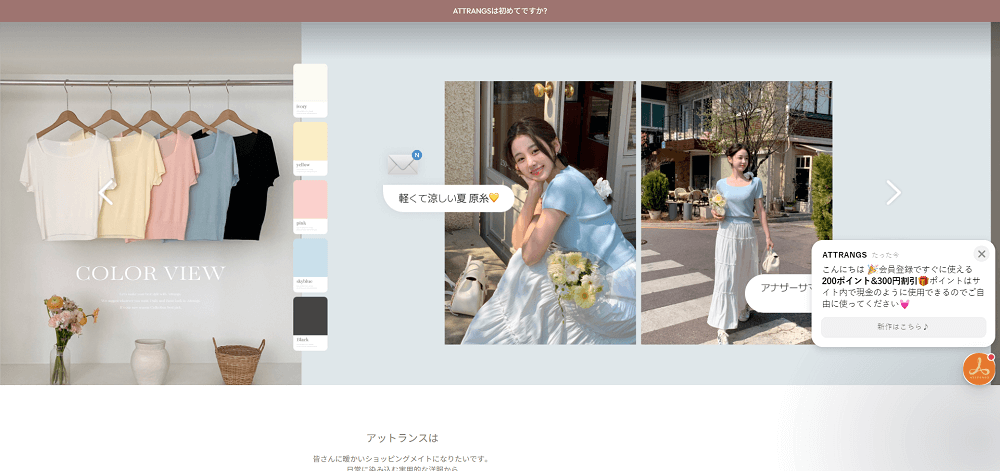Select the skyblue color swatch
This screenshot has width=1000, height=471.
click(x=310, y=265)
